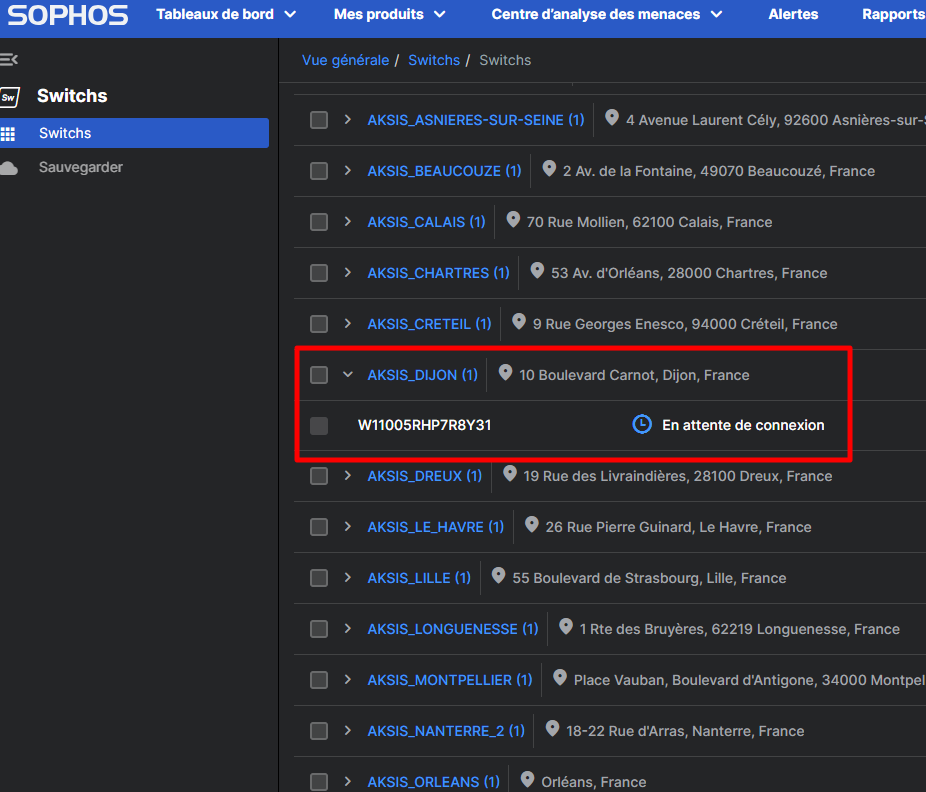Click the location pin next to AKSIS_DIJON

[505, 373]
